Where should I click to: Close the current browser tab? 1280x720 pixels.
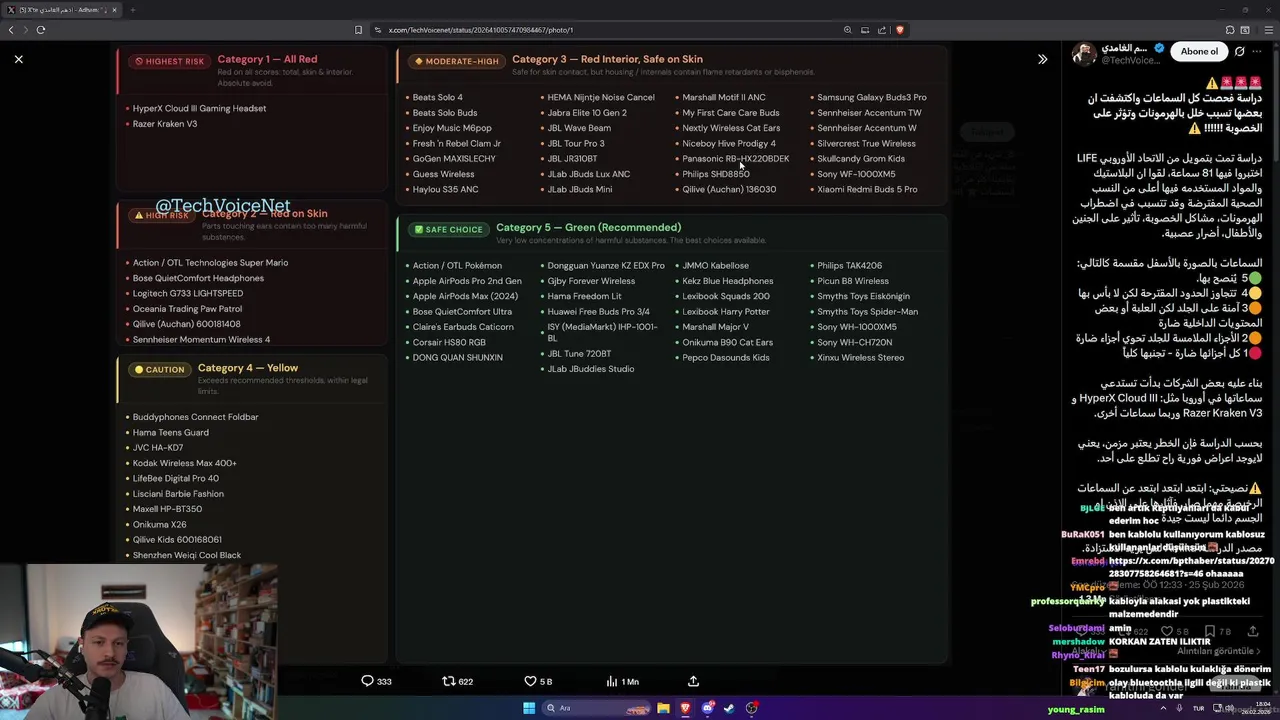(114, 10)
